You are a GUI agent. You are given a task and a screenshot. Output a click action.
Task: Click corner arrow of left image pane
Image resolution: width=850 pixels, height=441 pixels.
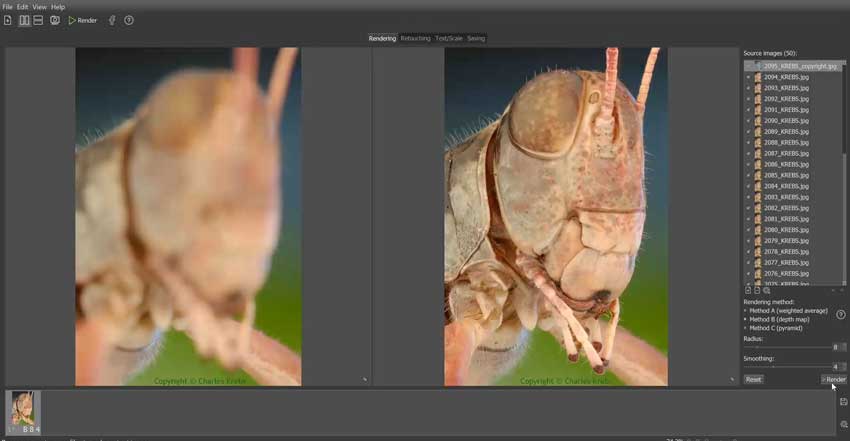(x=364, y=380)
